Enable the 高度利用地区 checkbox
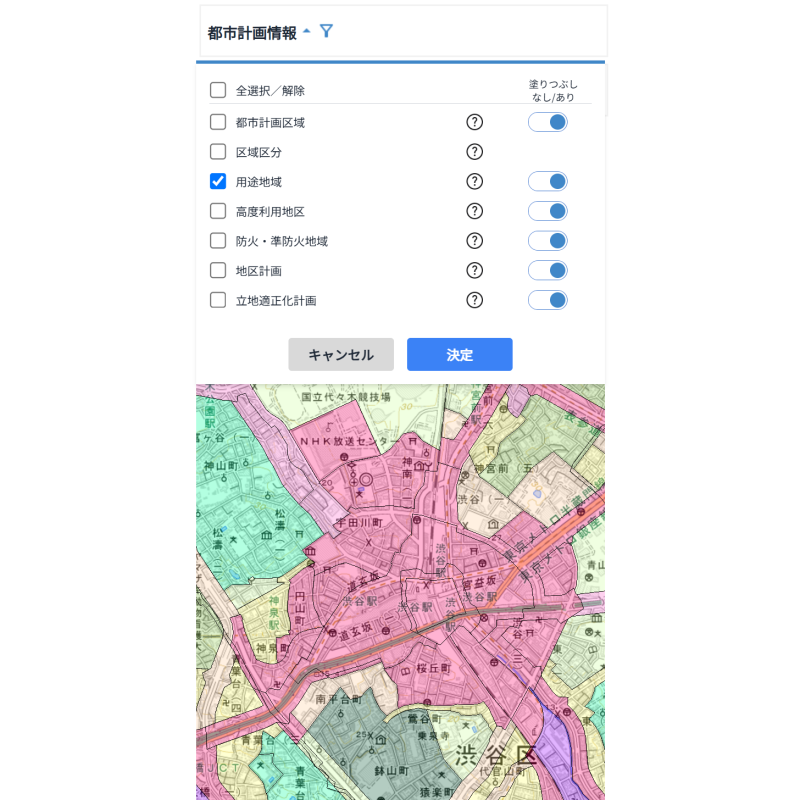800x800 pixels. coord(218,211)
